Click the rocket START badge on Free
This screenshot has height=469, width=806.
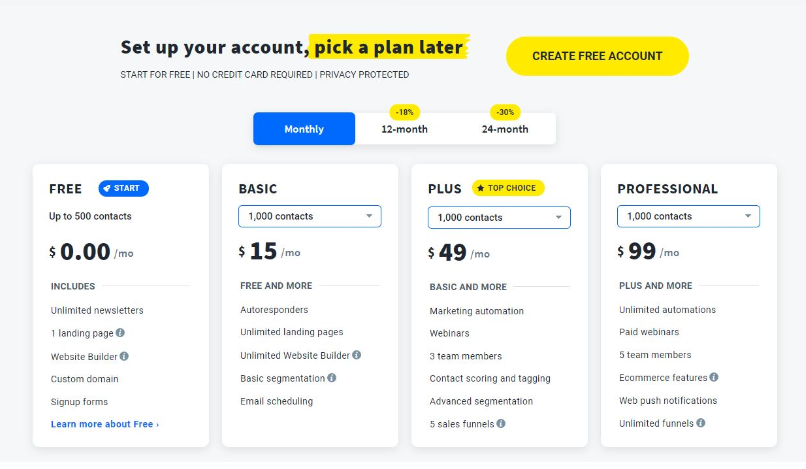[123, 188]
